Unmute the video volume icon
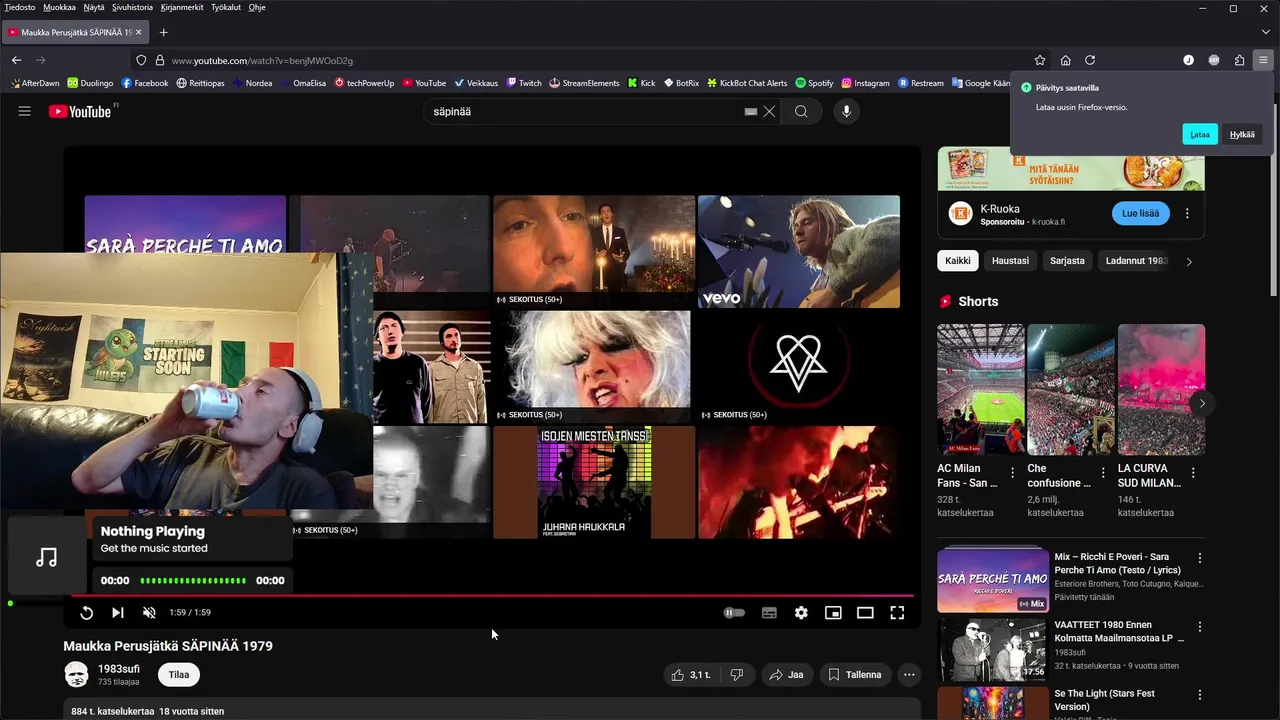Screen dimensions: 1280x720 tap(149, 613)
